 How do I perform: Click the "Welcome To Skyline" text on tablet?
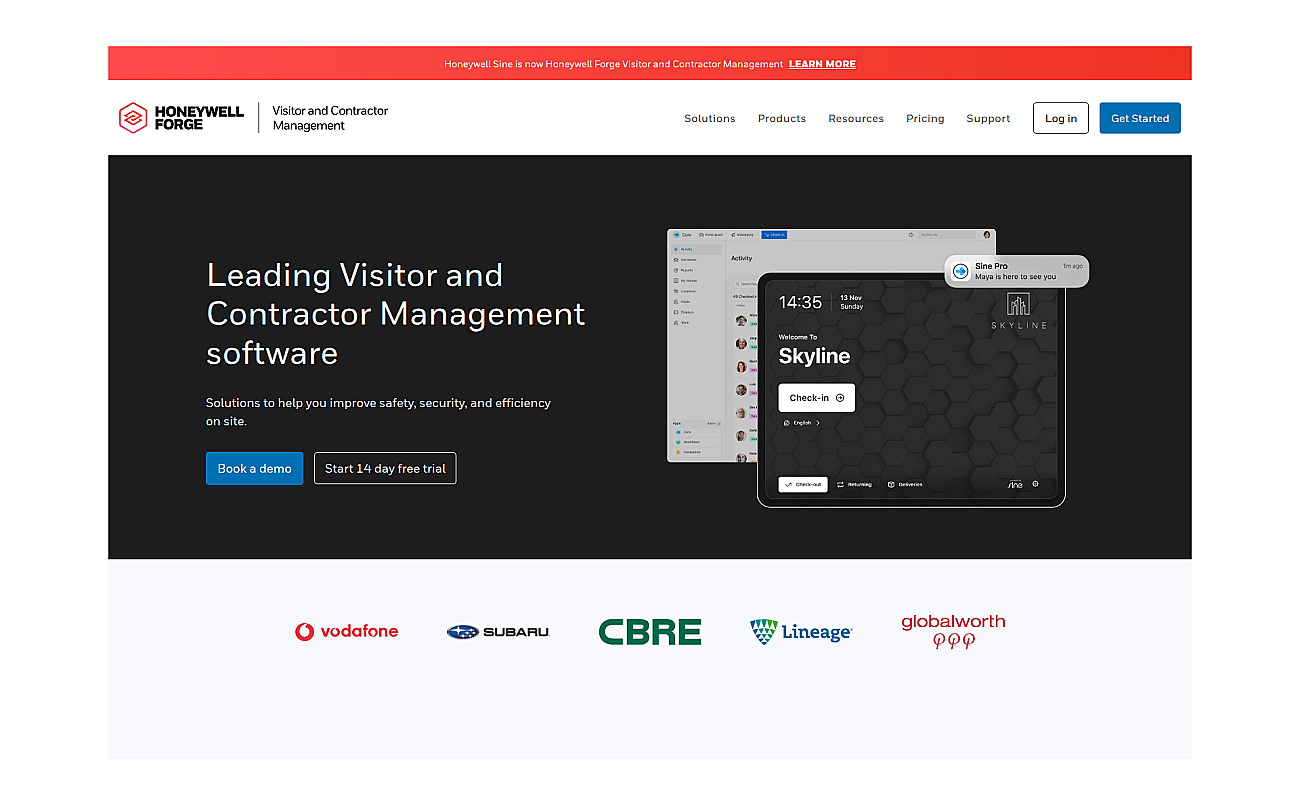814,351
